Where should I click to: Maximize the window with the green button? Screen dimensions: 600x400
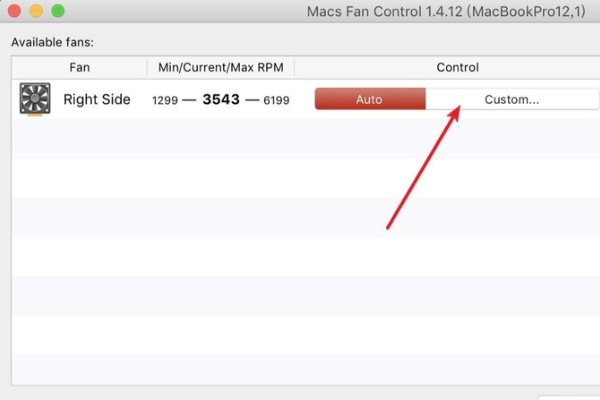57,11
